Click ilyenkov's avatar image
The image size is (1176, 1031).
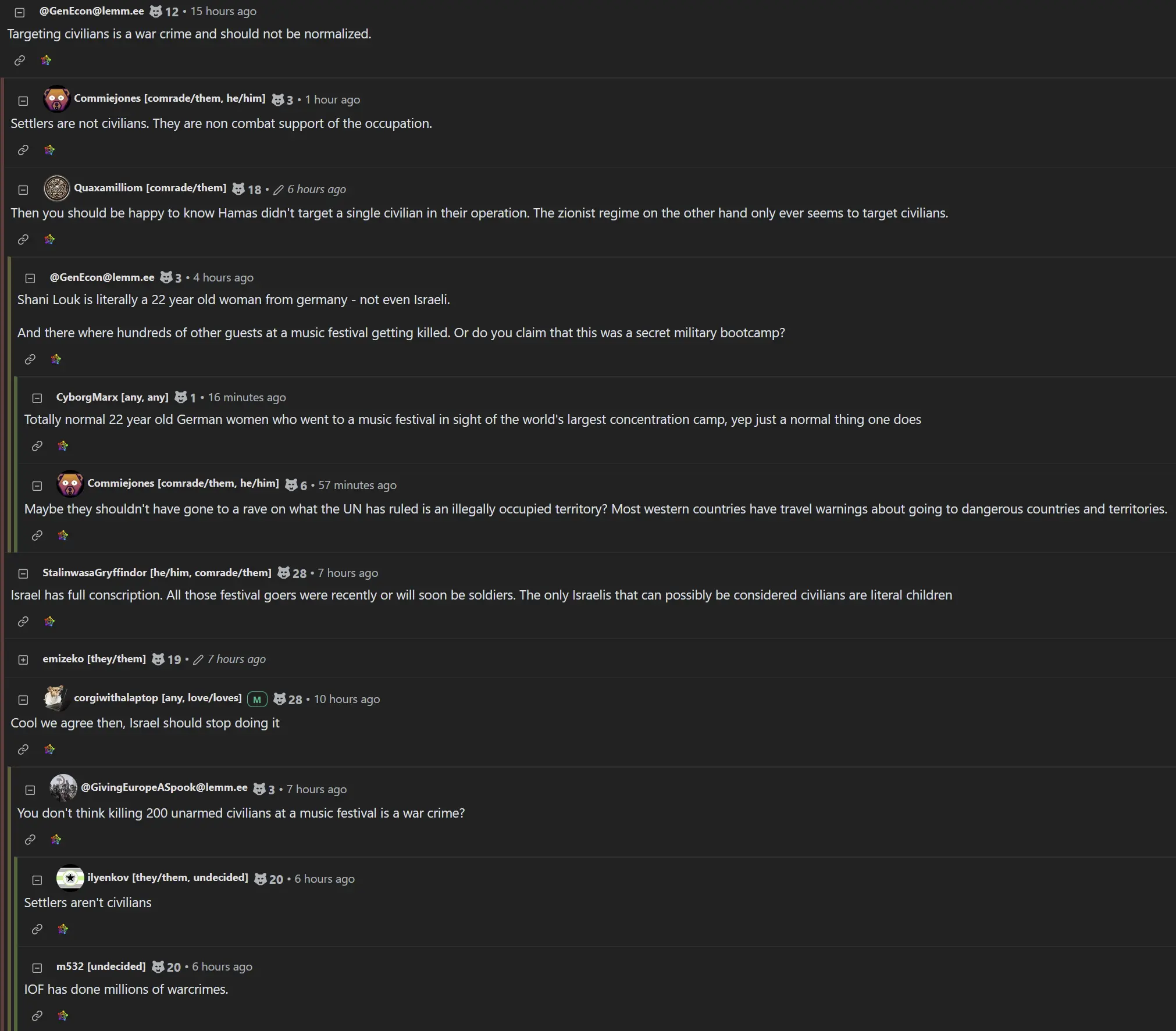click(70, 878)
